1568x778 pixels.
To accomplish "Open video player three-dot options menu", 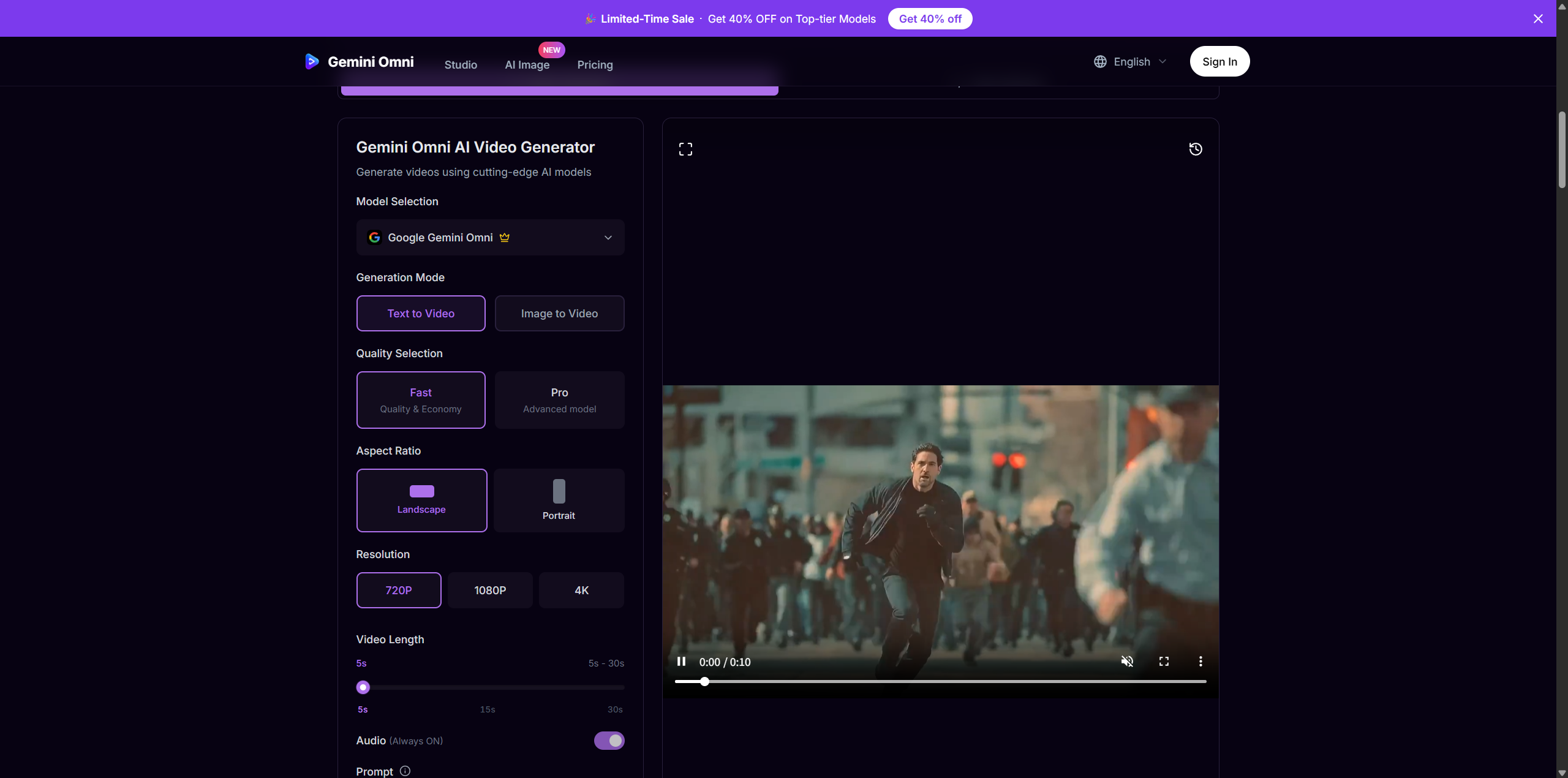I will click(x=1200, y=662).
